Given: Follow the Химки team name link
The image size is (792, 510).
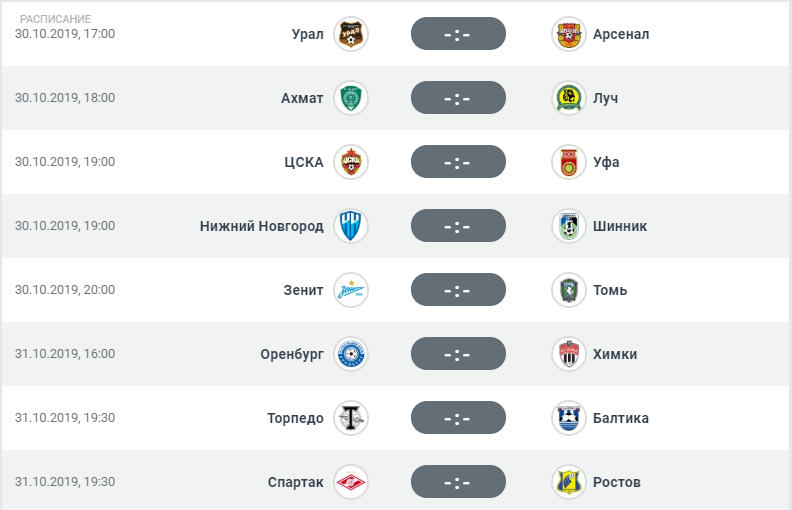Looking at the screenshot, I should coord(615,354).
